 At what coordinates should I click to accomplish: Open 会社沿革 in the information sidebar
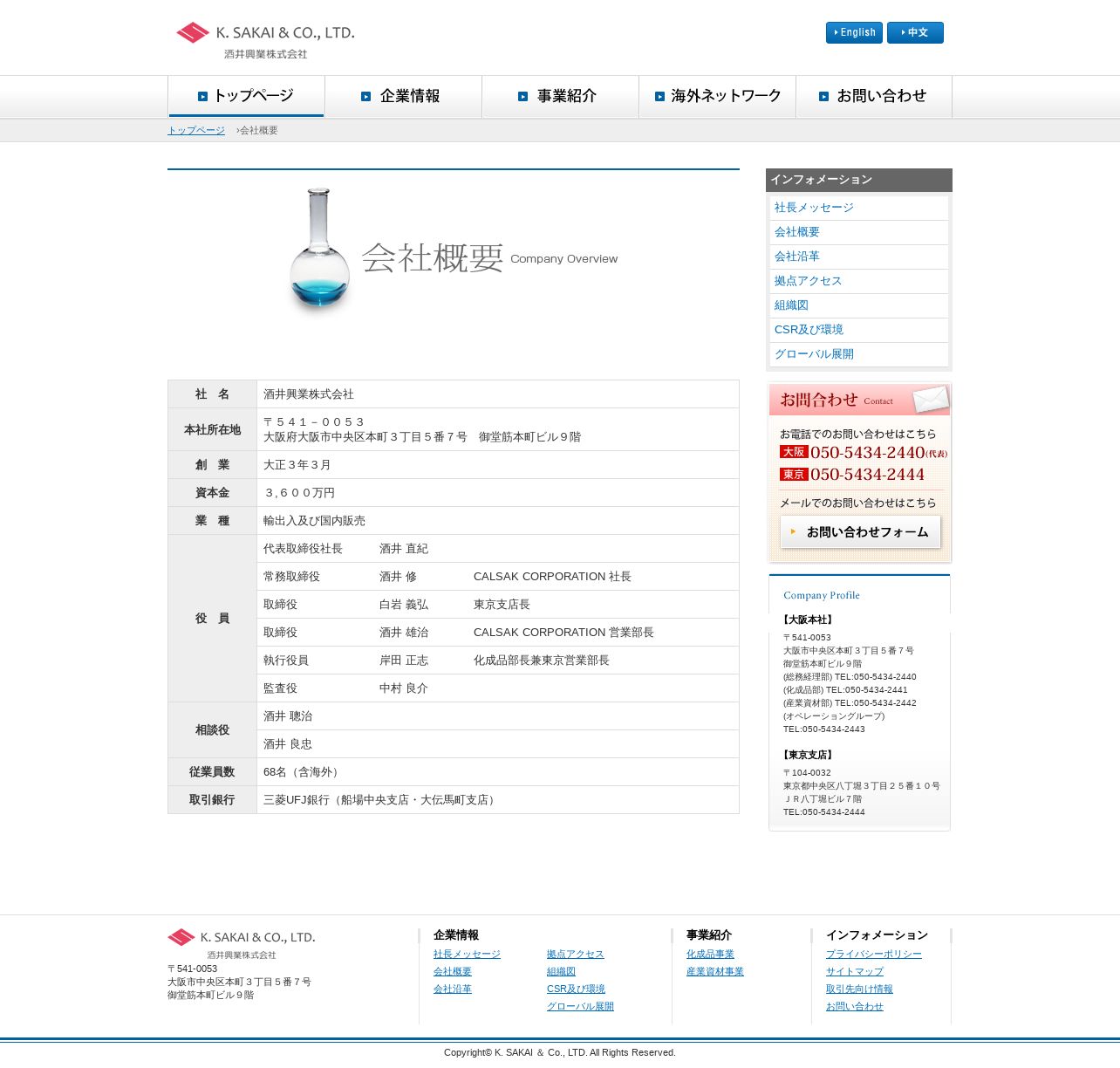click(797, 257)
